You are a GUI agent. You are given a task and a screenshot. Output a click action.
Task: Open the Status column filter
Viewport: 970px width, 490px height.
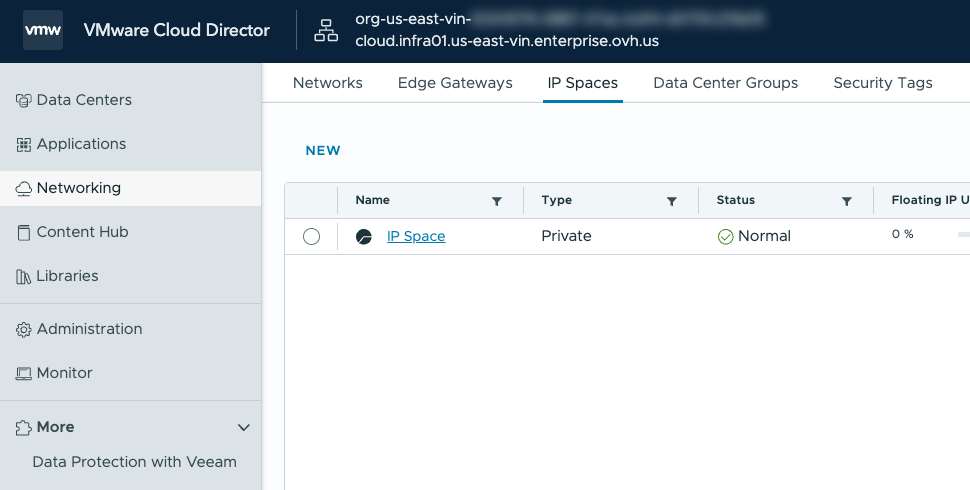pos(846,201)
